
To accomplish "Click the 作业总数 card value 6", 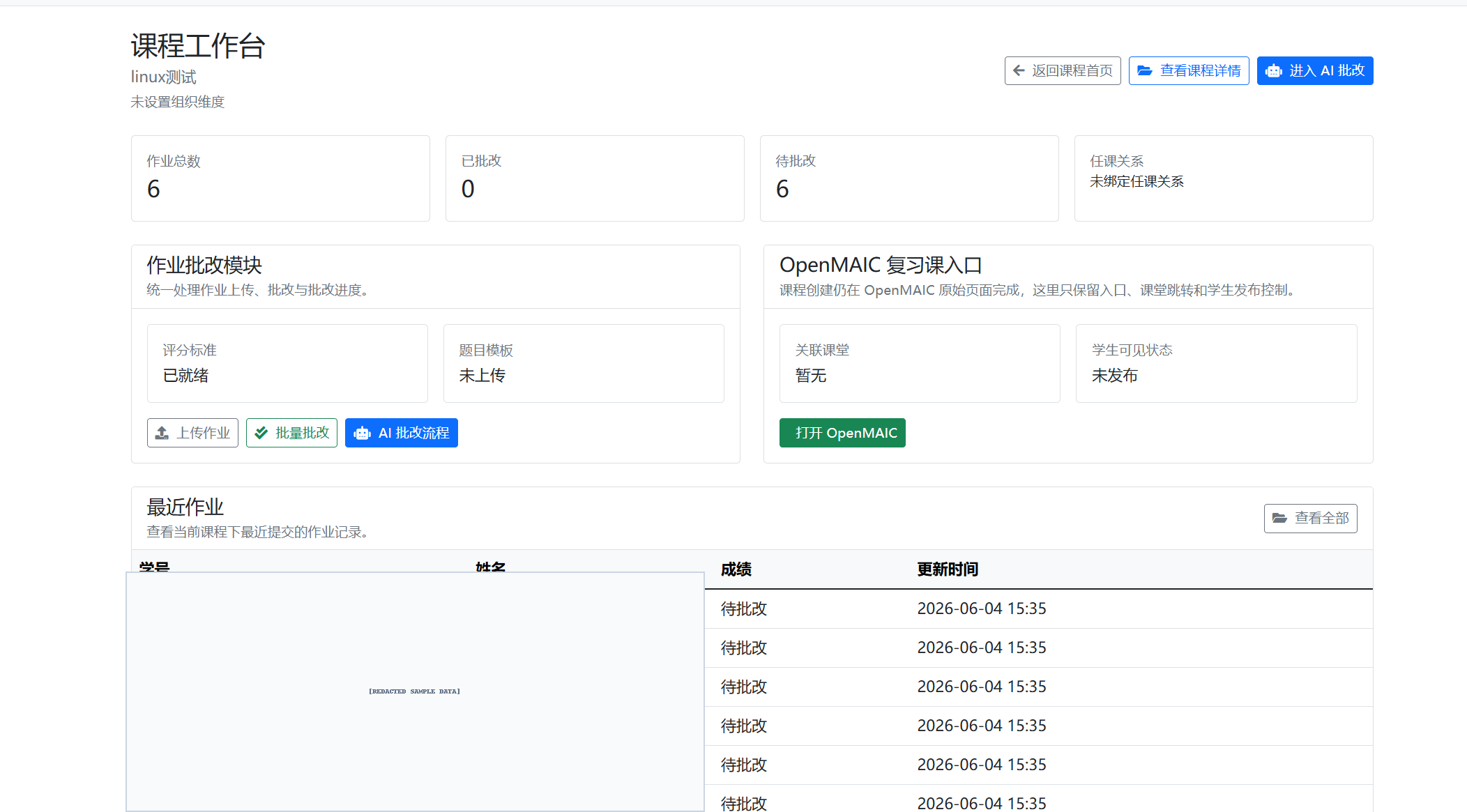I will [153, 189].
